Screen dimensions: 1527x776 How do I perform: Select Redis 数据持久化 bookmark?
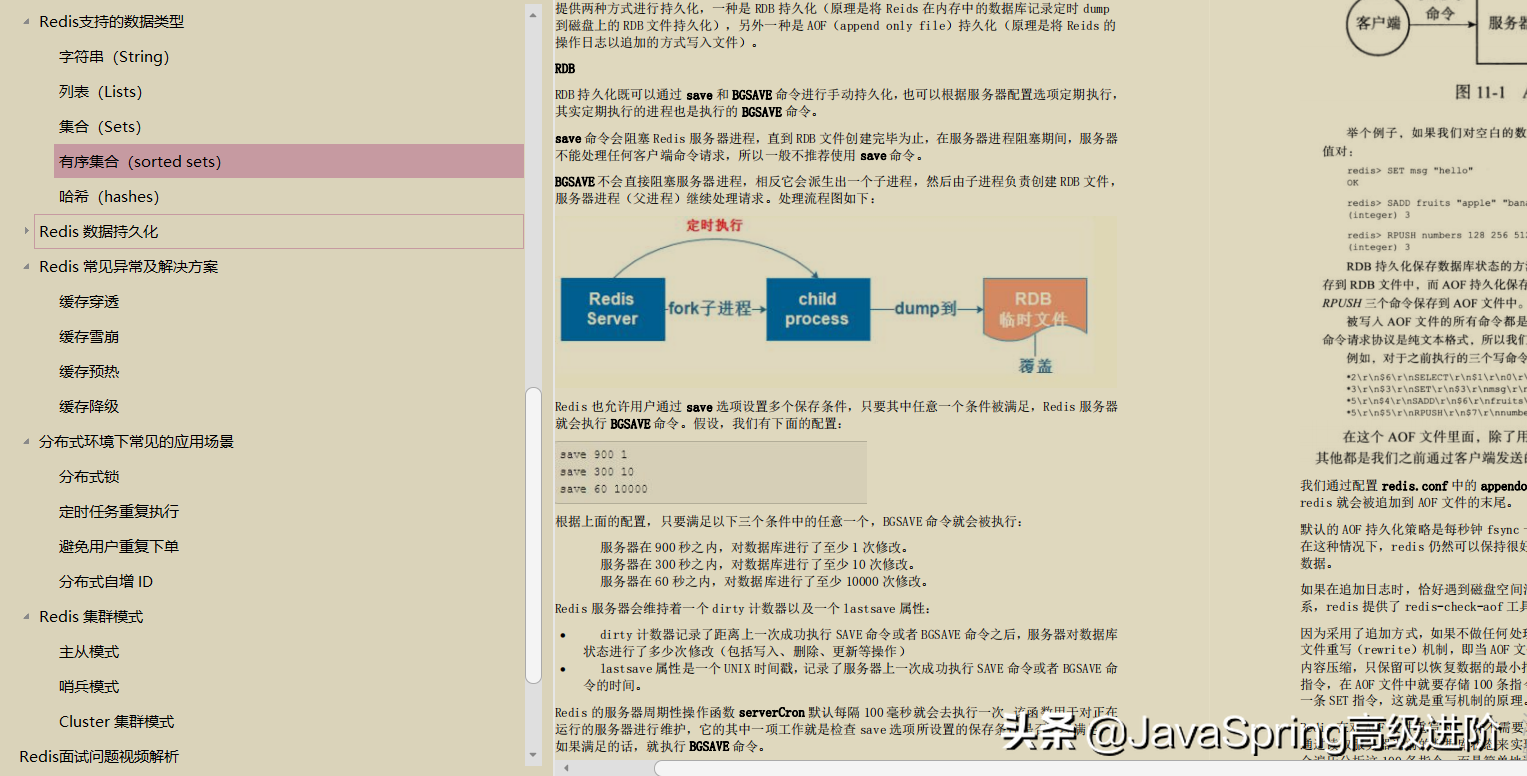pos(279,231)
